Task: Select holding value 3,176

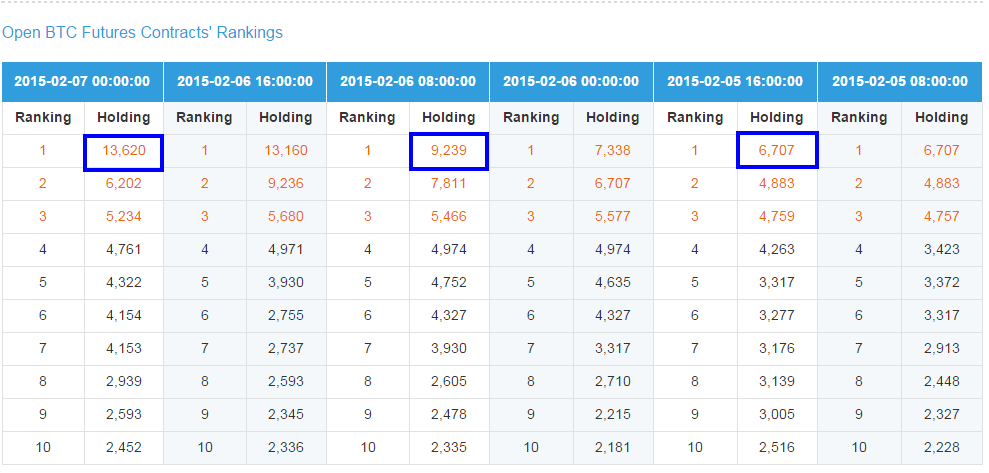Action: pos(777,349)
